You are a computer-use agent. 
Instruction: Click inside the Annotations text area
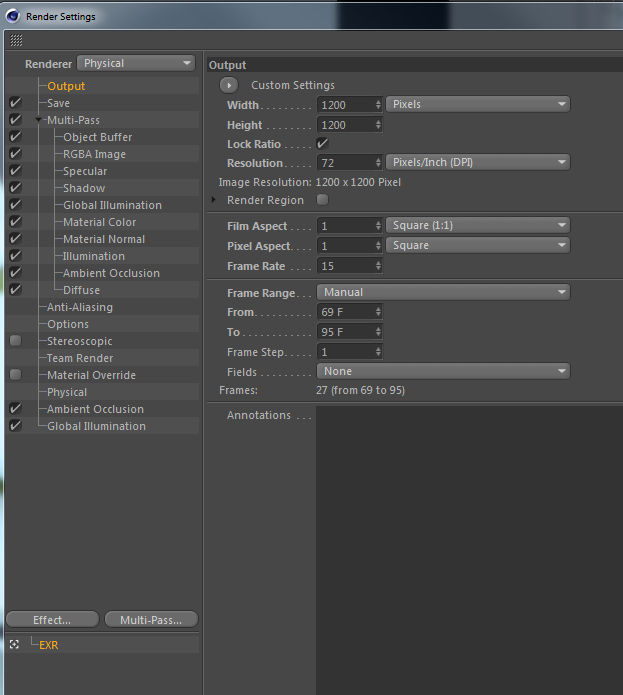(469, 550)
